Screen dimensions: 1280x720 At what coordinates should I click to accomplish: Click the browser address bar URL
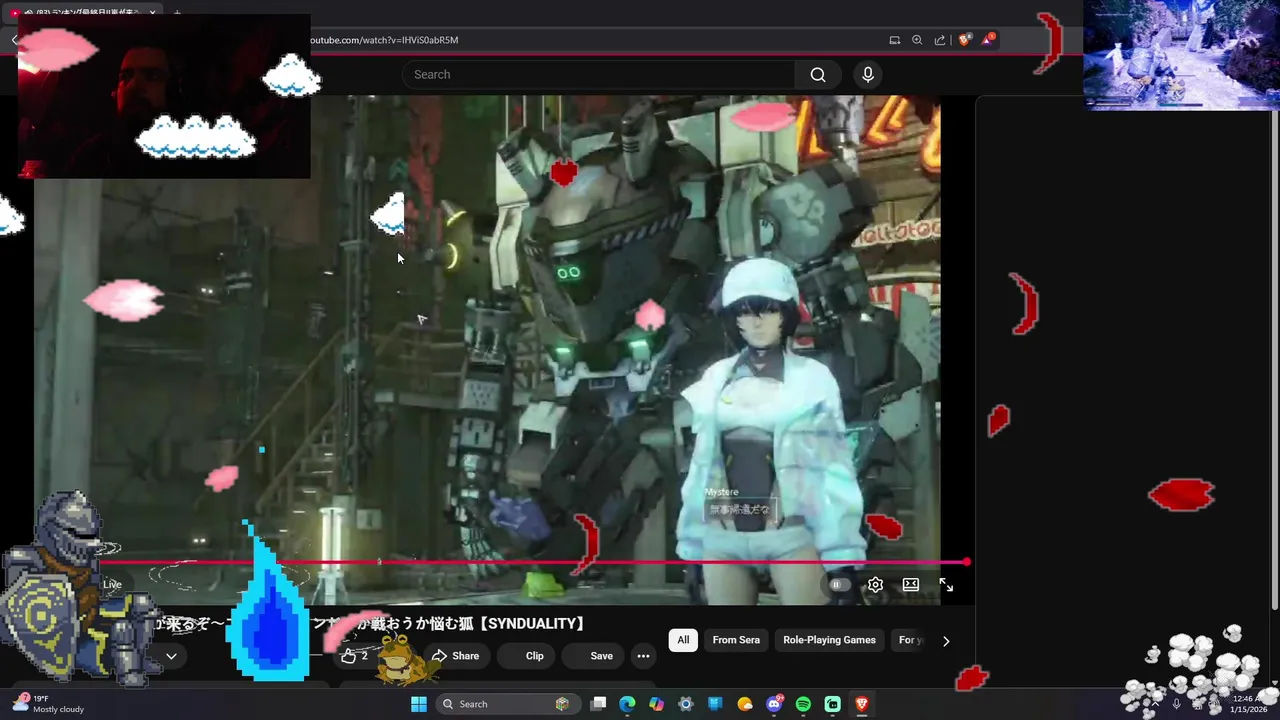[384, 40]
